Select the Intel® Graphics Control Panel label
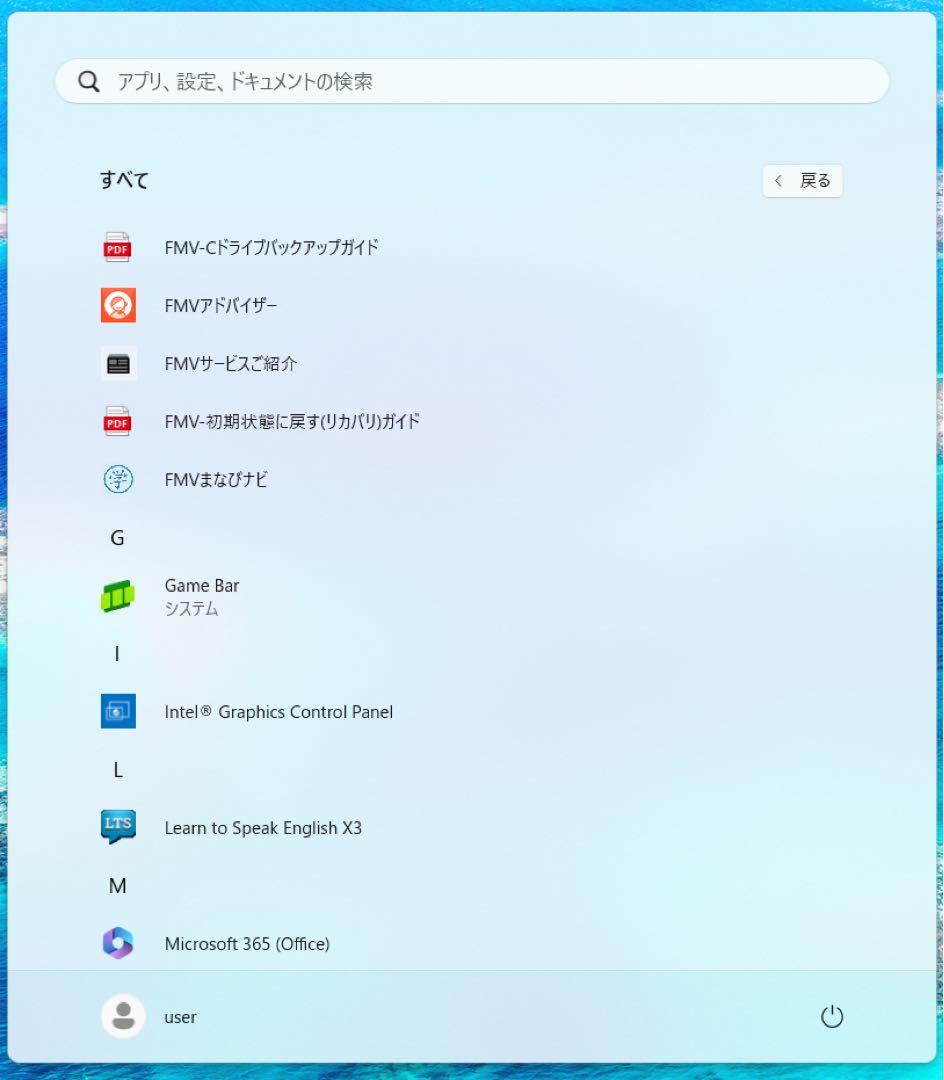 (279, 712)
